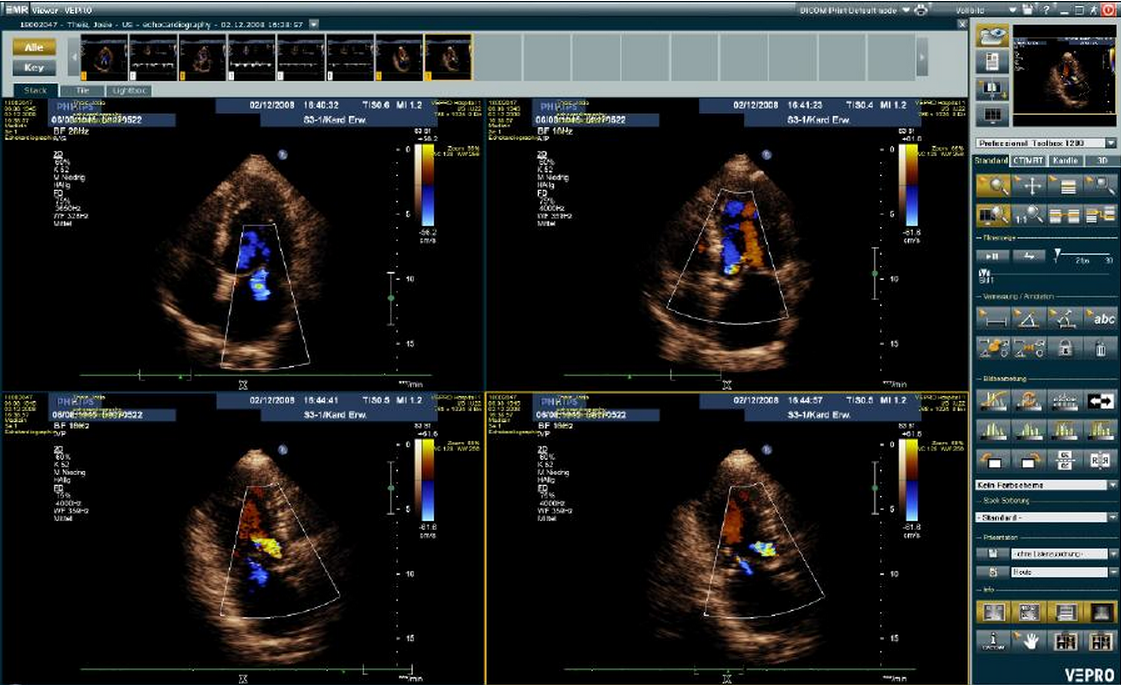Switch to the Lightbox view tab
The image size is (1121, 685).
[129, 91]
